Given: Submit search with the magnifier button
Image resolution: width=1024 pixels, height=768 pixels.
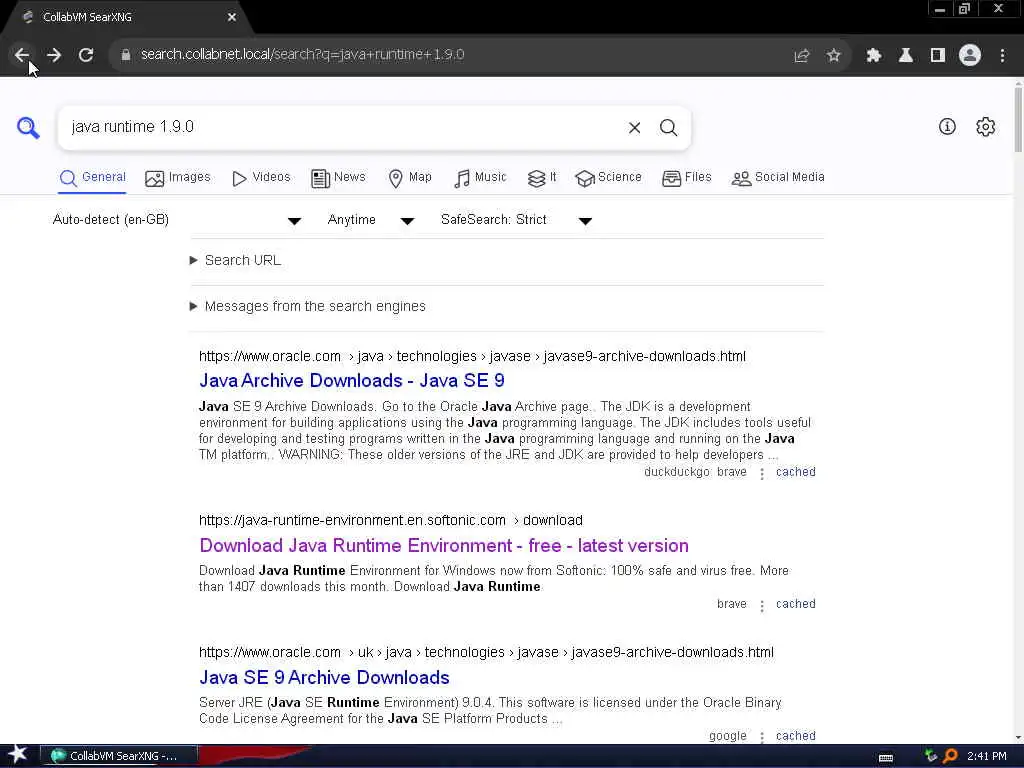Looking at the screenshot, I should tap(668, 128).
